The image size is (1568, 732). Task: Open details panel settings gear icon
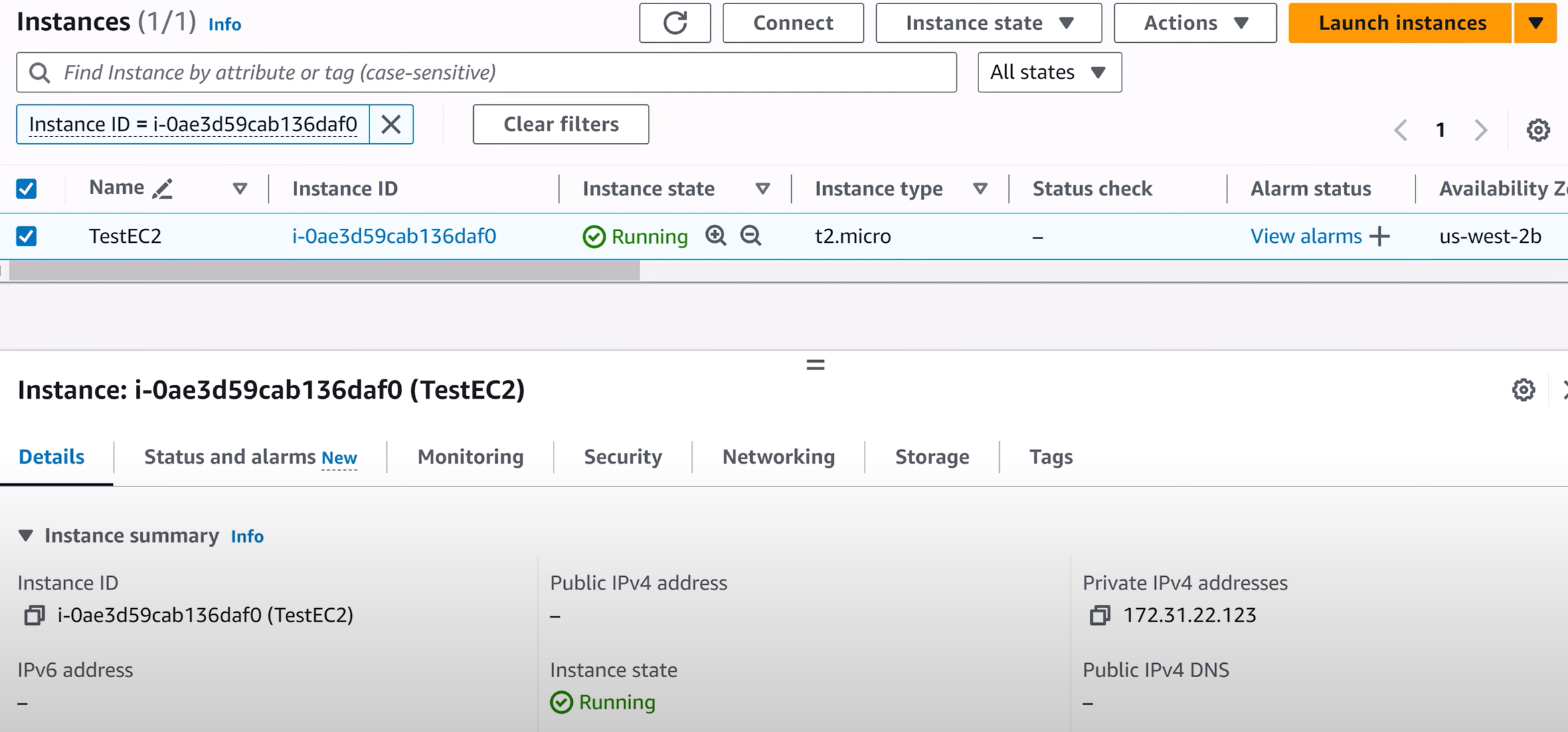[x=1523, y=389]
